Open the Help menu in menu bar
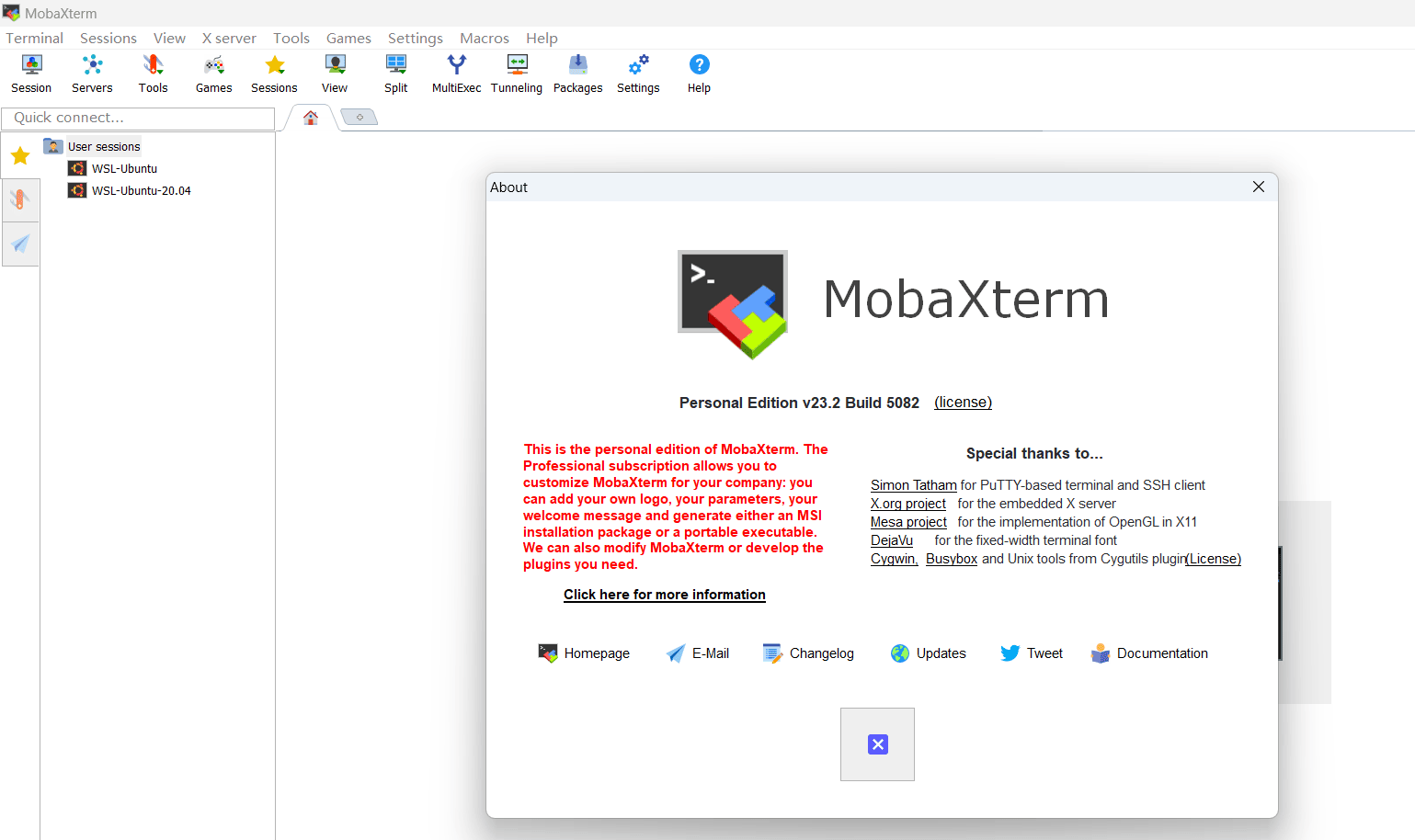Image resolution: width=1415 pixels, height=840 pixels. pyautogui.click(x=542, y=38)
